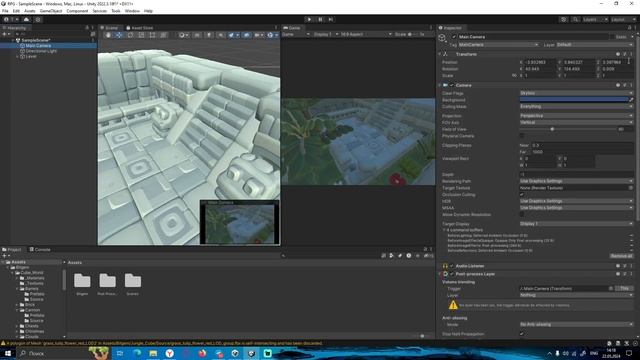Select the Move tool in Scene toolbar

pyautogui.click(x=119, y=36)
